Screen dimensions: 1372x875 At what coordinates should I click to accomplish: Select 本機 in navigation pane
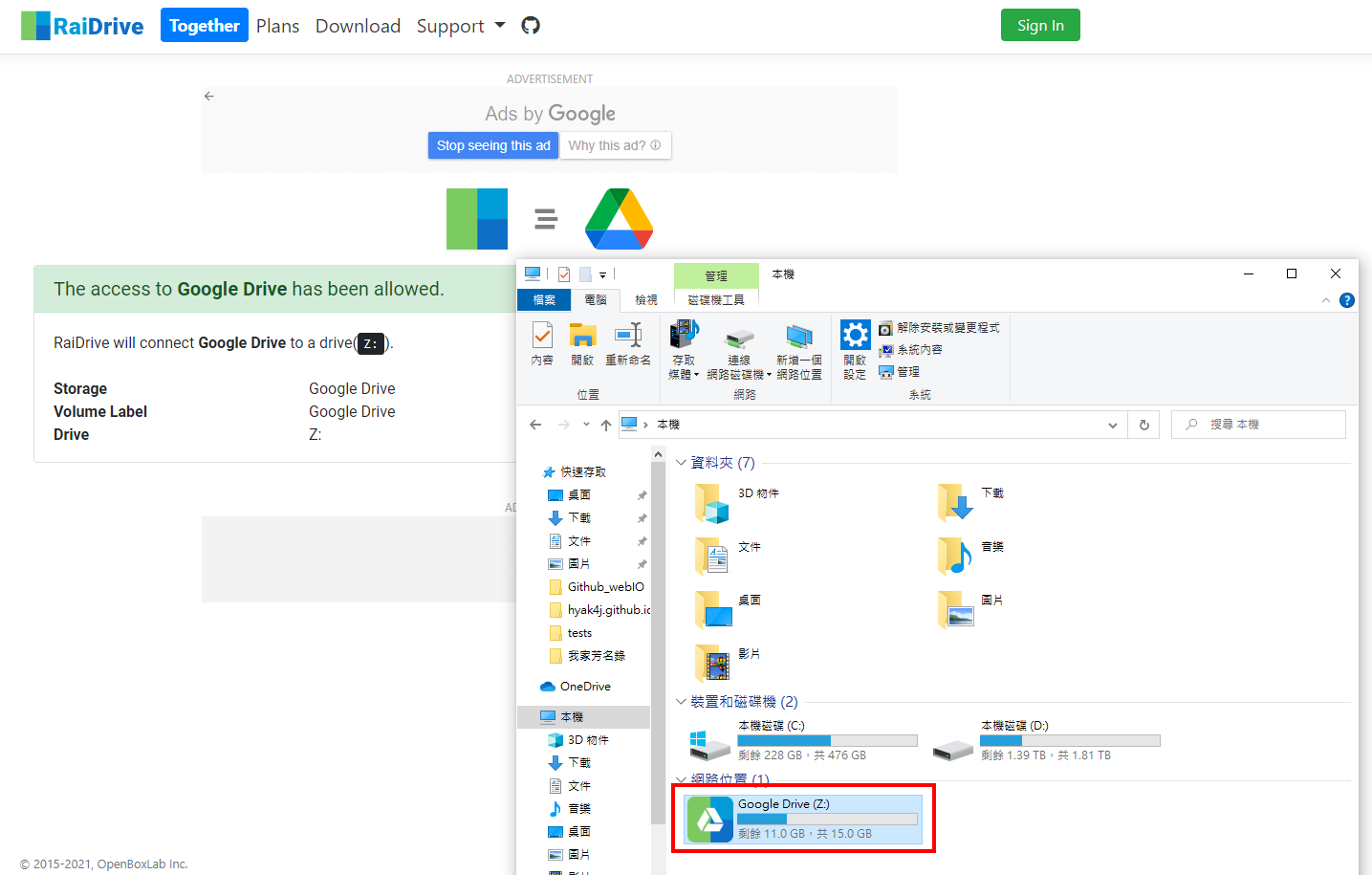point(583,717)
